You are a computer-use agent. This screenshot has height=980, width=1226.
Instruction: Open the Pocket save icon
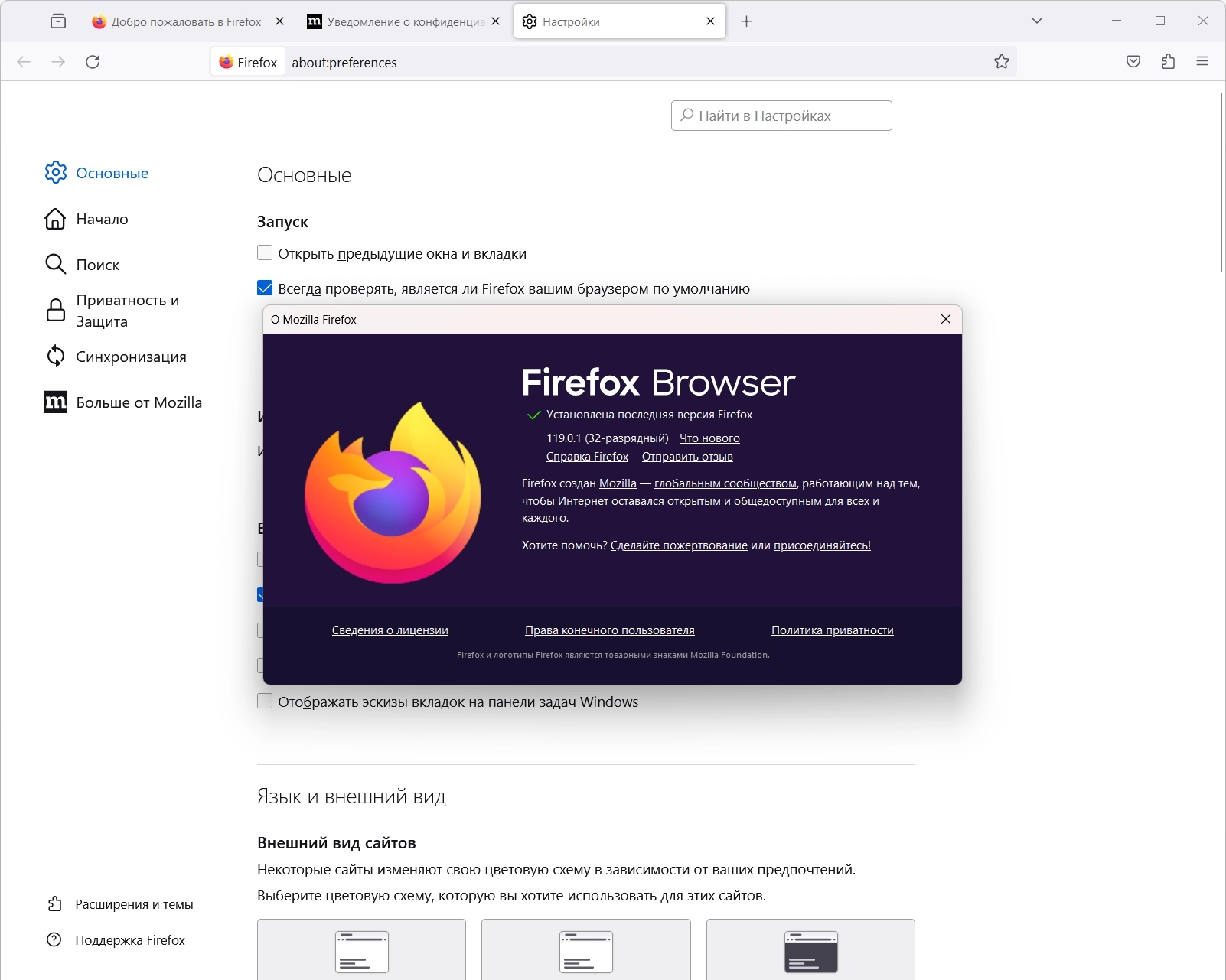click(x=1133, y=62)
